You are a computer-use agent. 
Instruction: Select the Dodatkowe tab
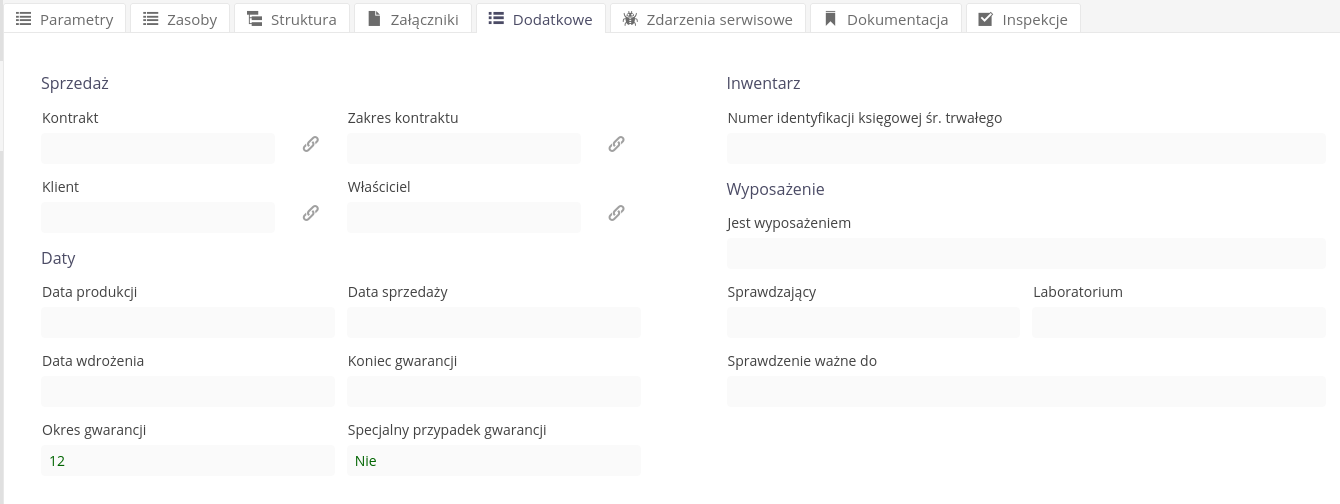540,19
